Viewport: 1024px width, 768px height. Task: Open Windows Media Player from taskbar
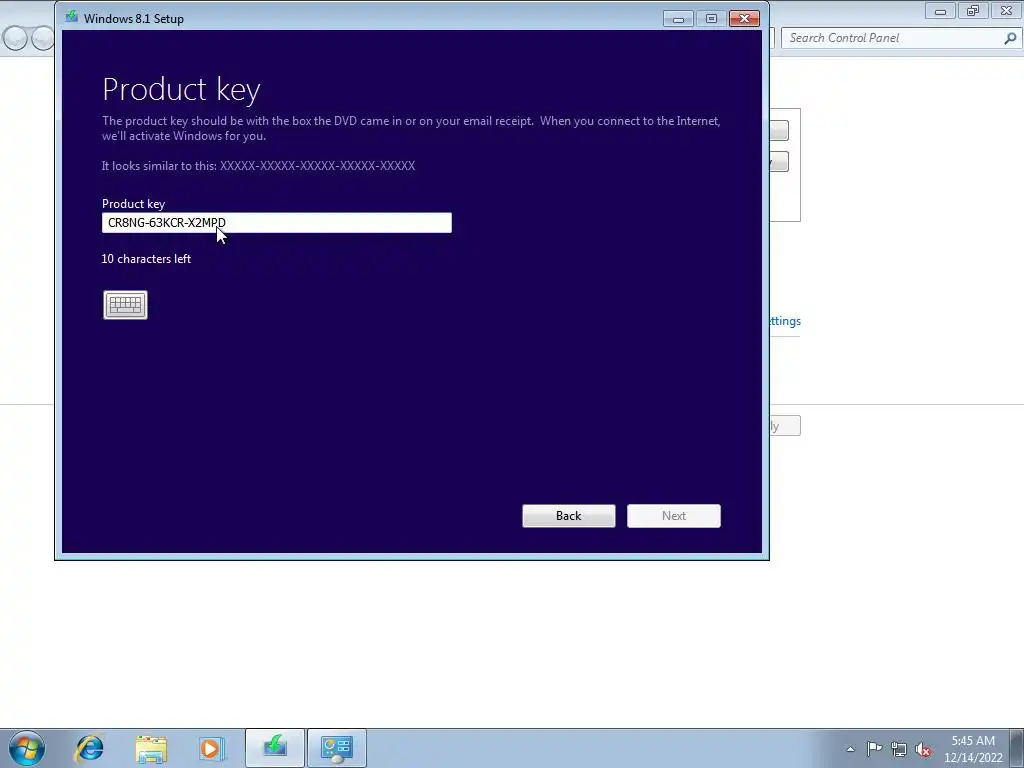click(212, 748)
